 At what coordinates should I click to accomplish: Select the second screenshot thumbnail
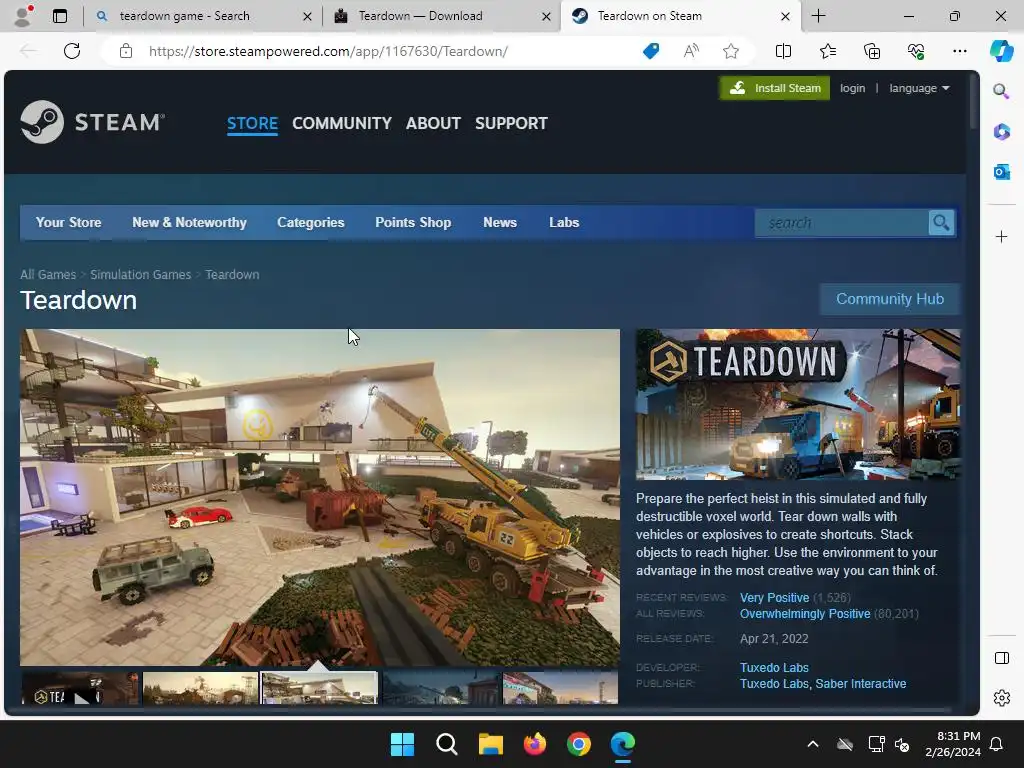(x=200, y=688)
